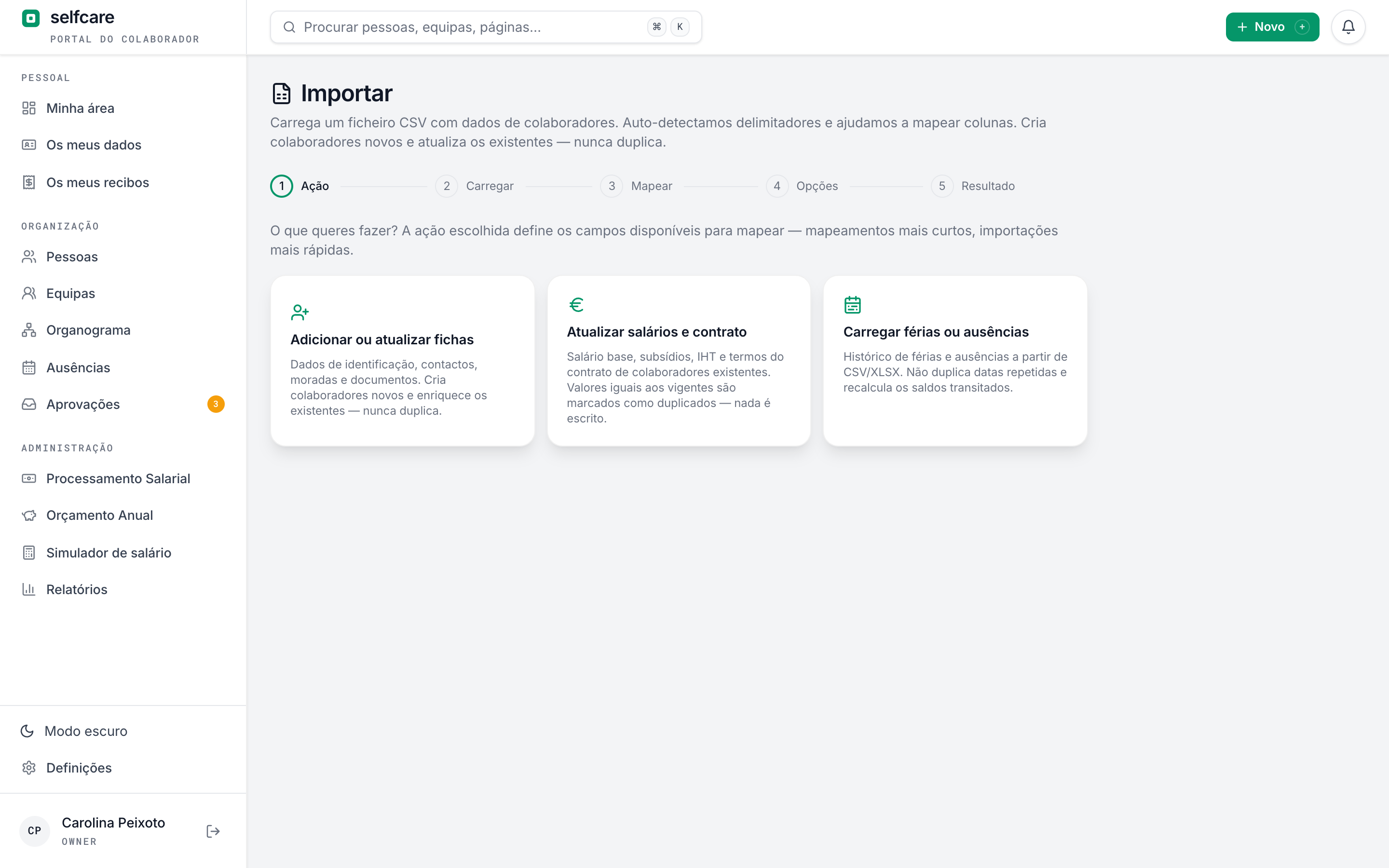
Task: Click the add-user icon on the fichas card
Action: coord(300,312)
